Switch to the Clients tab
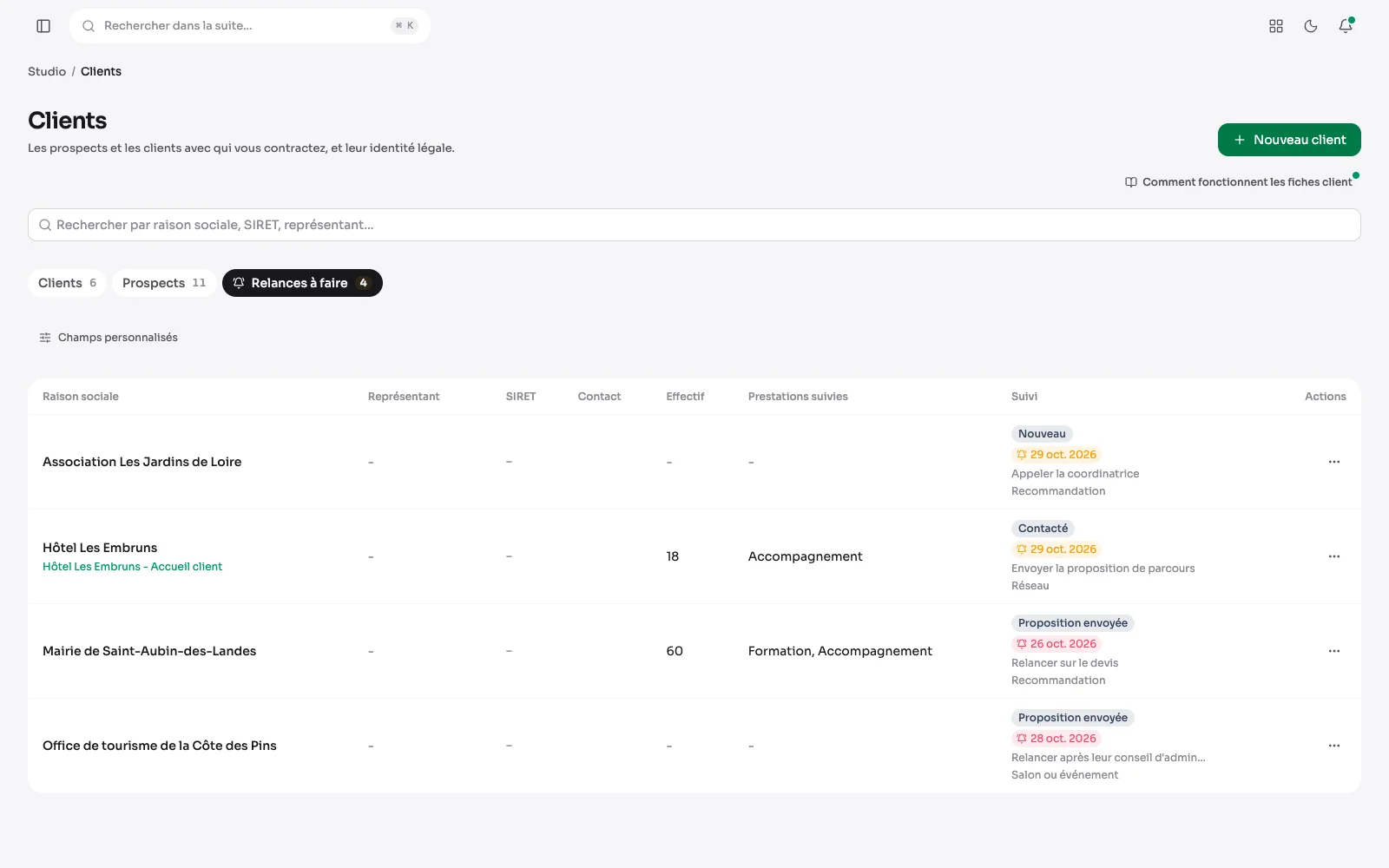Screen dimensions: 1389x868 [67, 283]
